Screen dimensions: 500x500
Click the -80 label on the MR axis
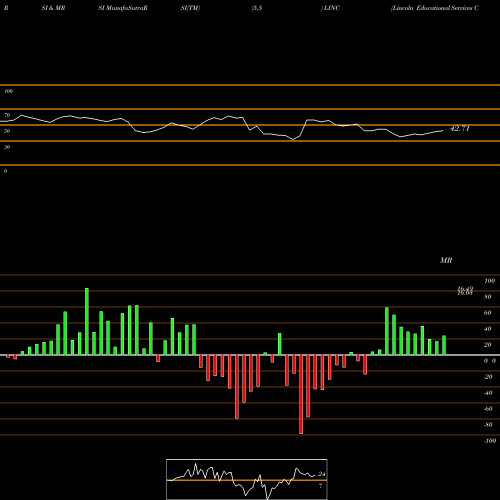point(488,425)
